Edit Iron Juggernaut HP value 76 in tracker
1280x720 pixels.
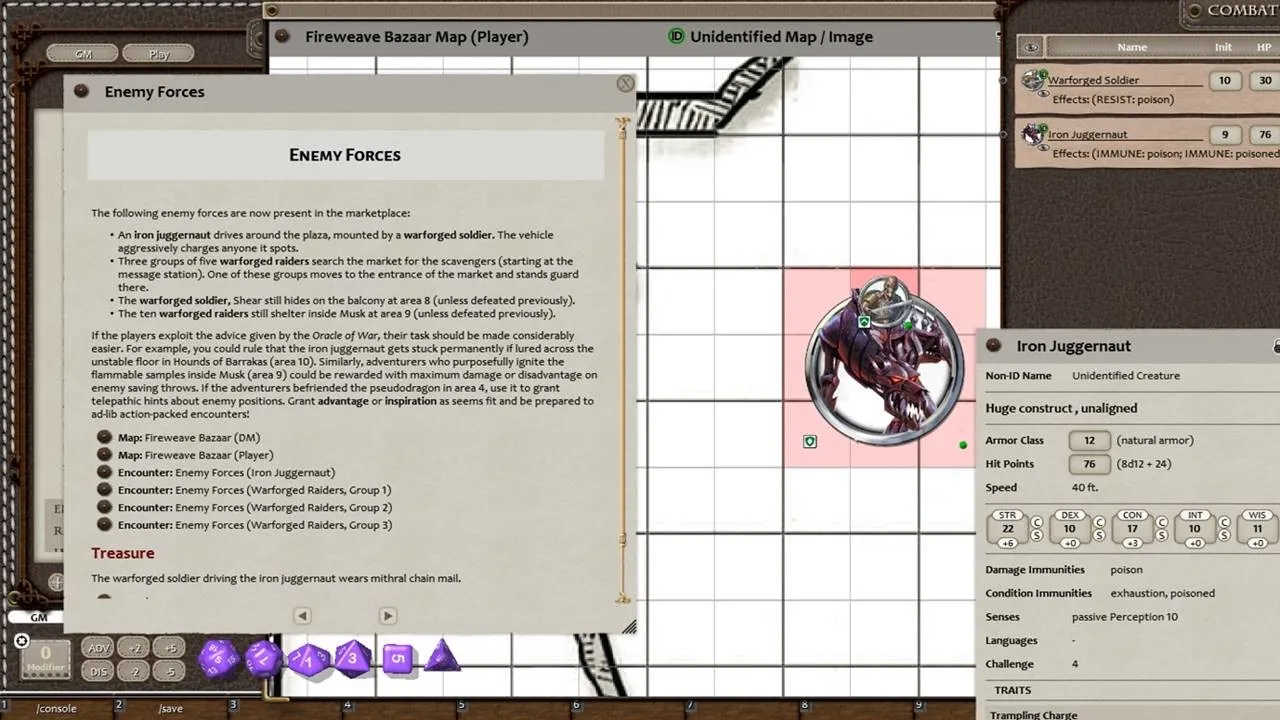coord(1265,135)
